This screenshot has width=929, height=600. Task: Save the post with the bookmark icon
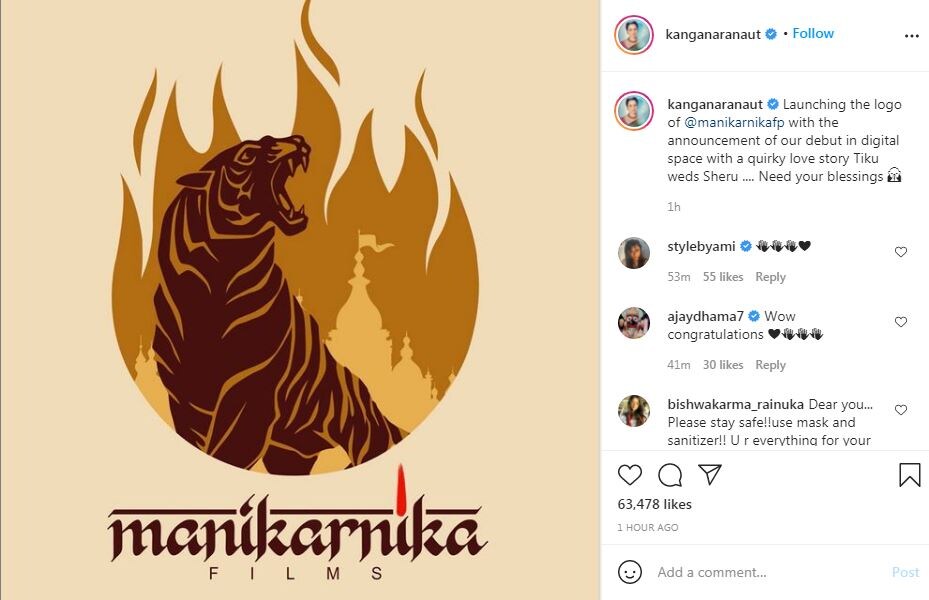pos(909,475)
